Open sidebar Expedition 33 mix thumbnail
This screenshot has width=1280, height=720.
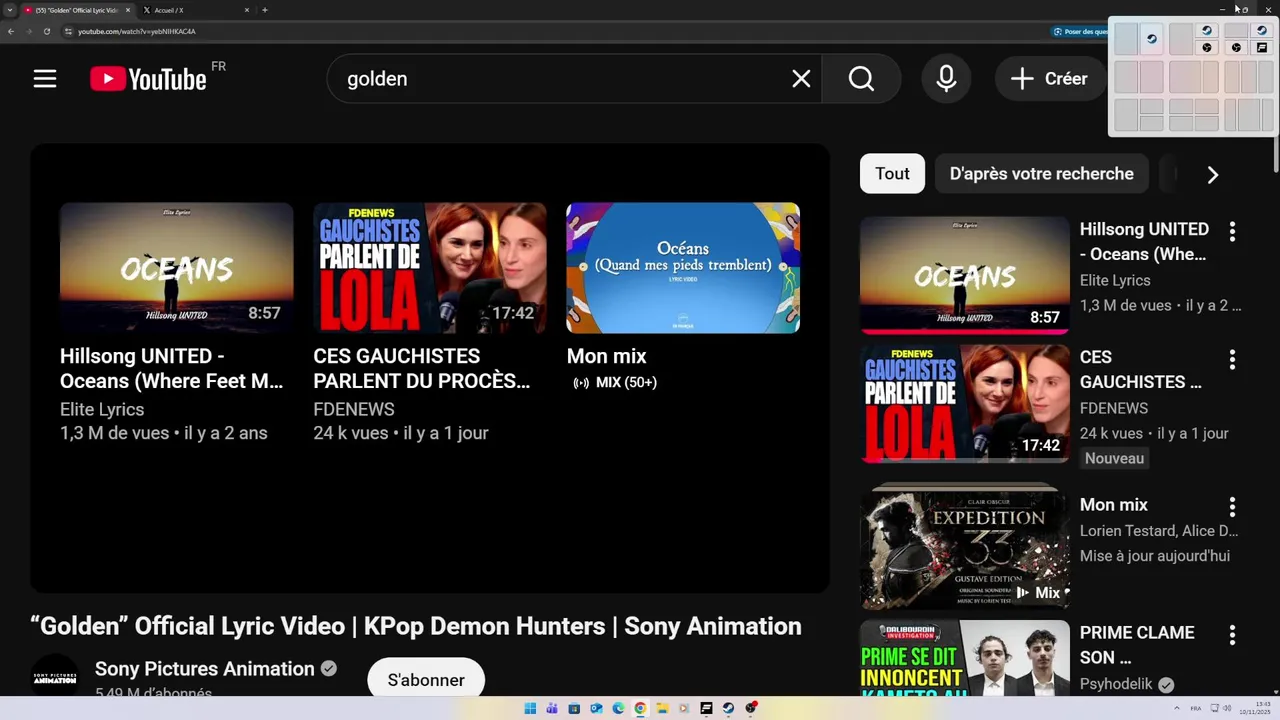click(x=965, y=548)
